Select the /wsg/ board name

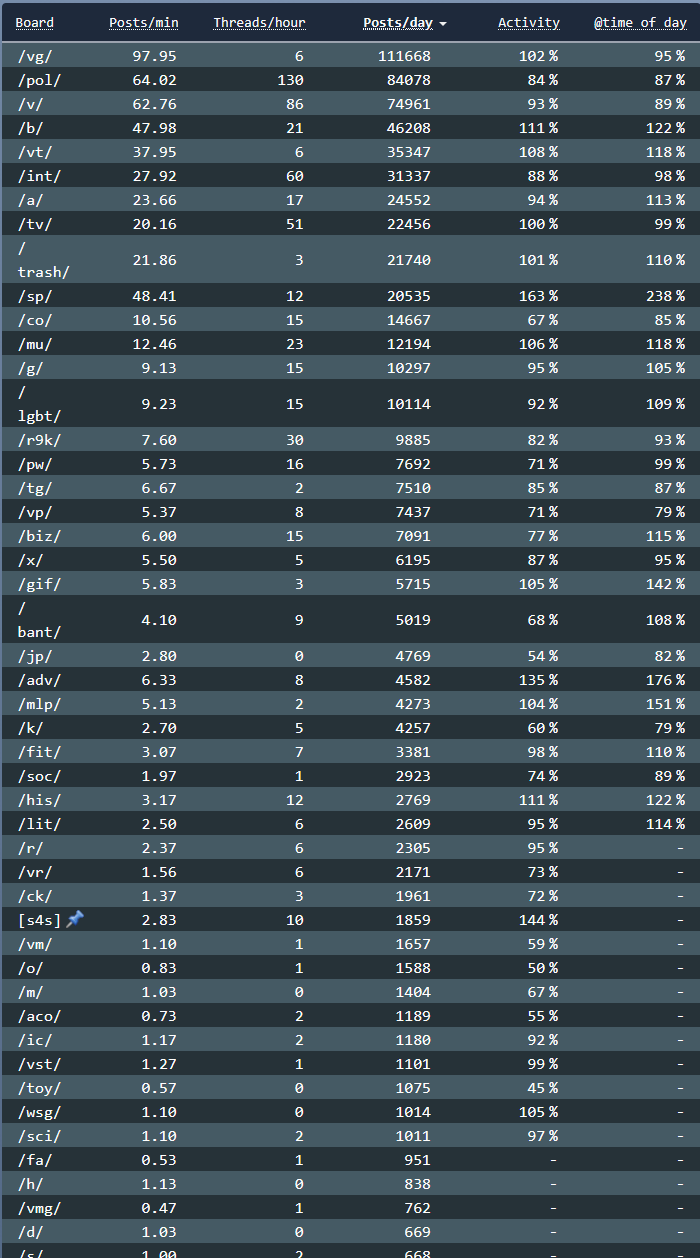39,1112
